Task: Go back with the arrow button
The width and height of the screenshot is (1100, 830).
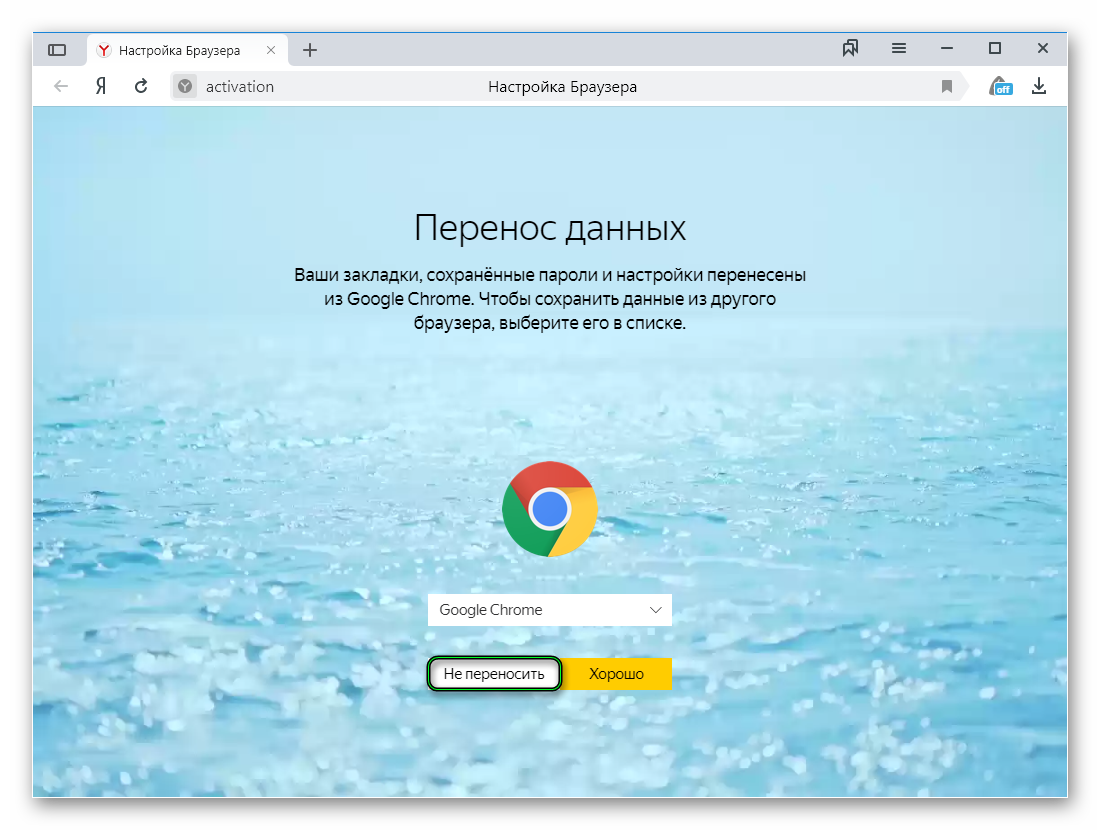Action: (61, 86)
